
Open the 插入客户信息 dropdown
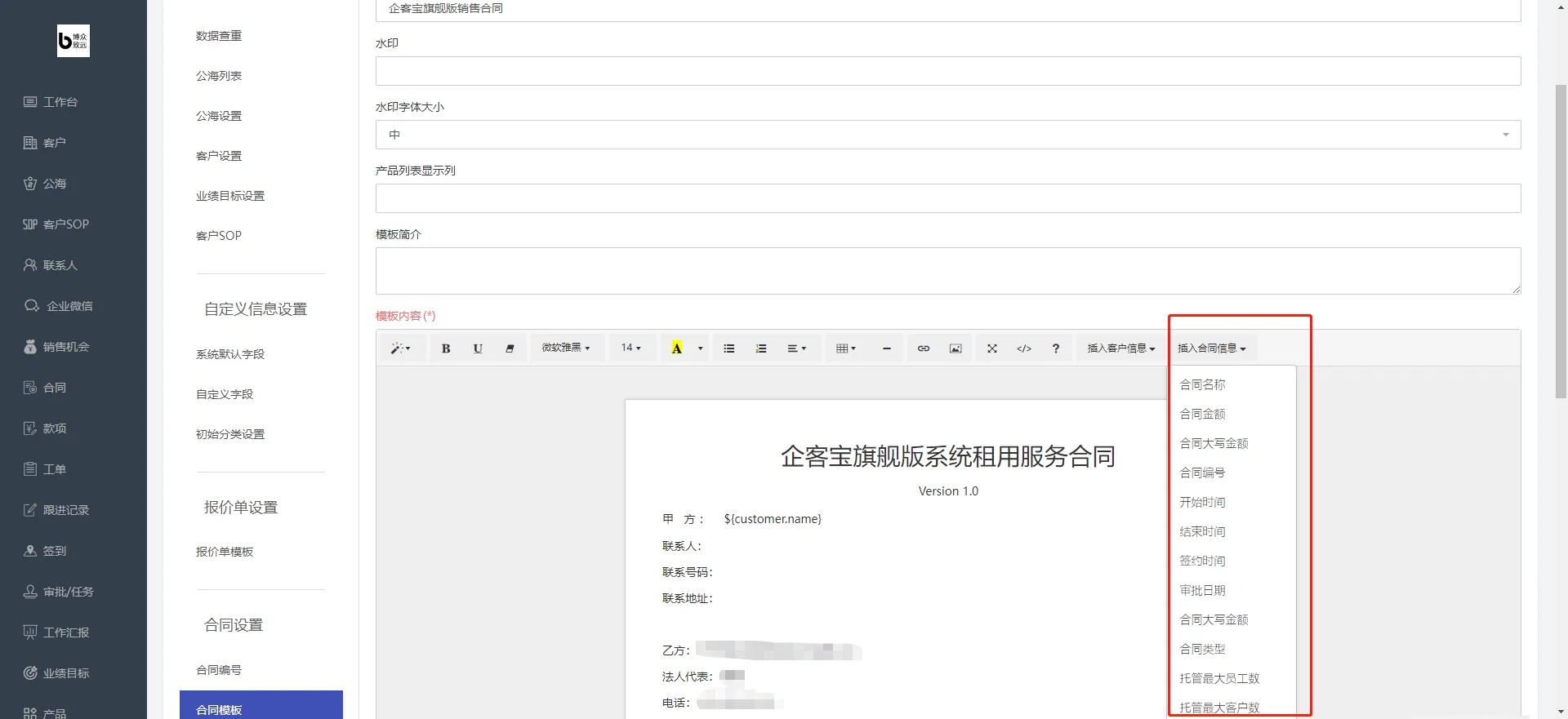coord(1121,348)
